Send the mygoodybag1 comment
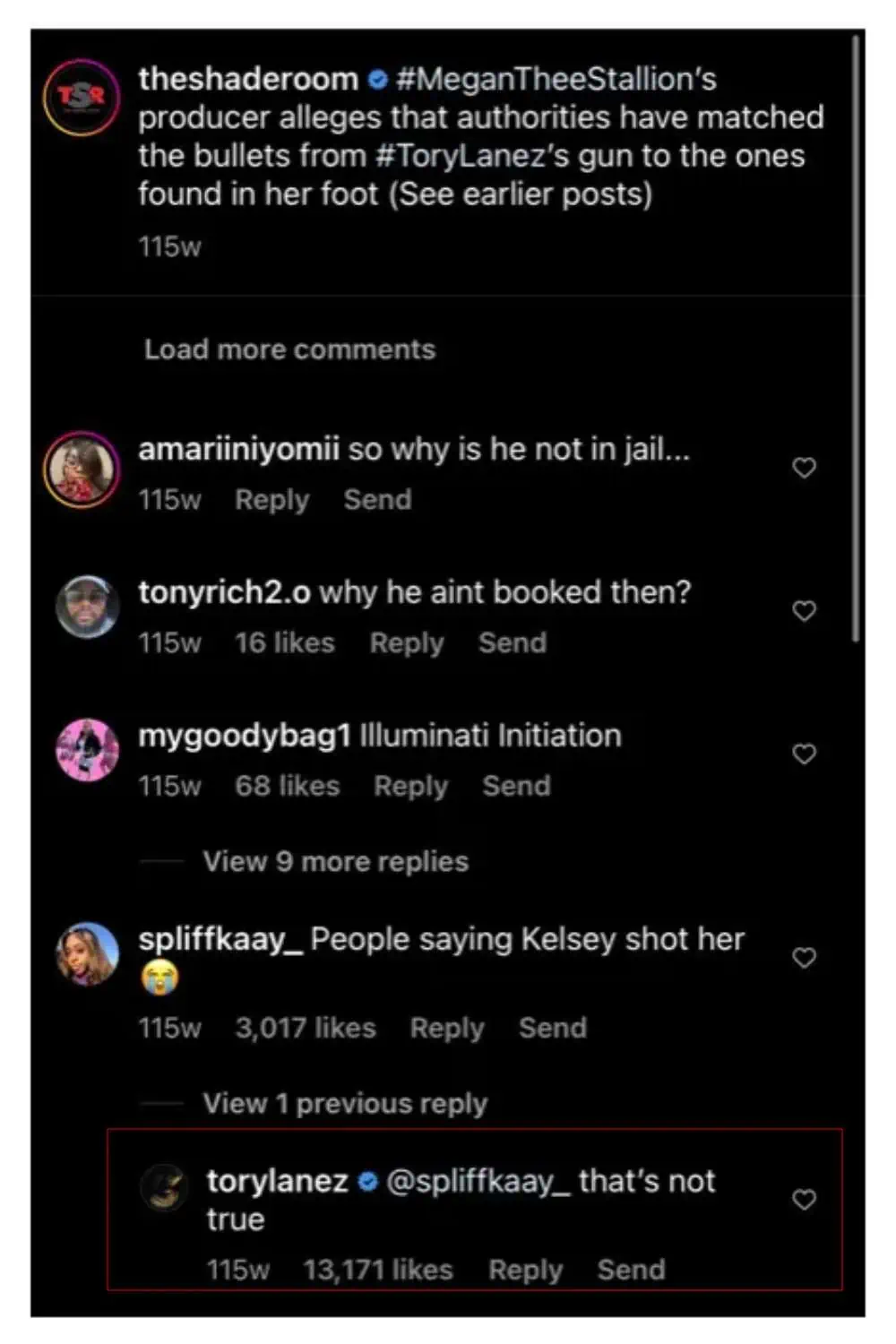The image size is (896, 1344). 516,787
